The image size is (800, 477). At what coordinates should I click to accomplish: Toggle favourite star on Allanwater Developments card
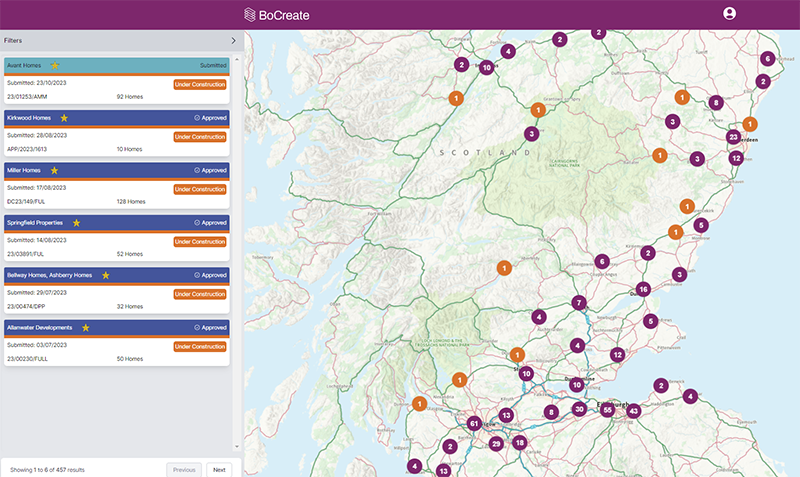click(x=86, y=328)
